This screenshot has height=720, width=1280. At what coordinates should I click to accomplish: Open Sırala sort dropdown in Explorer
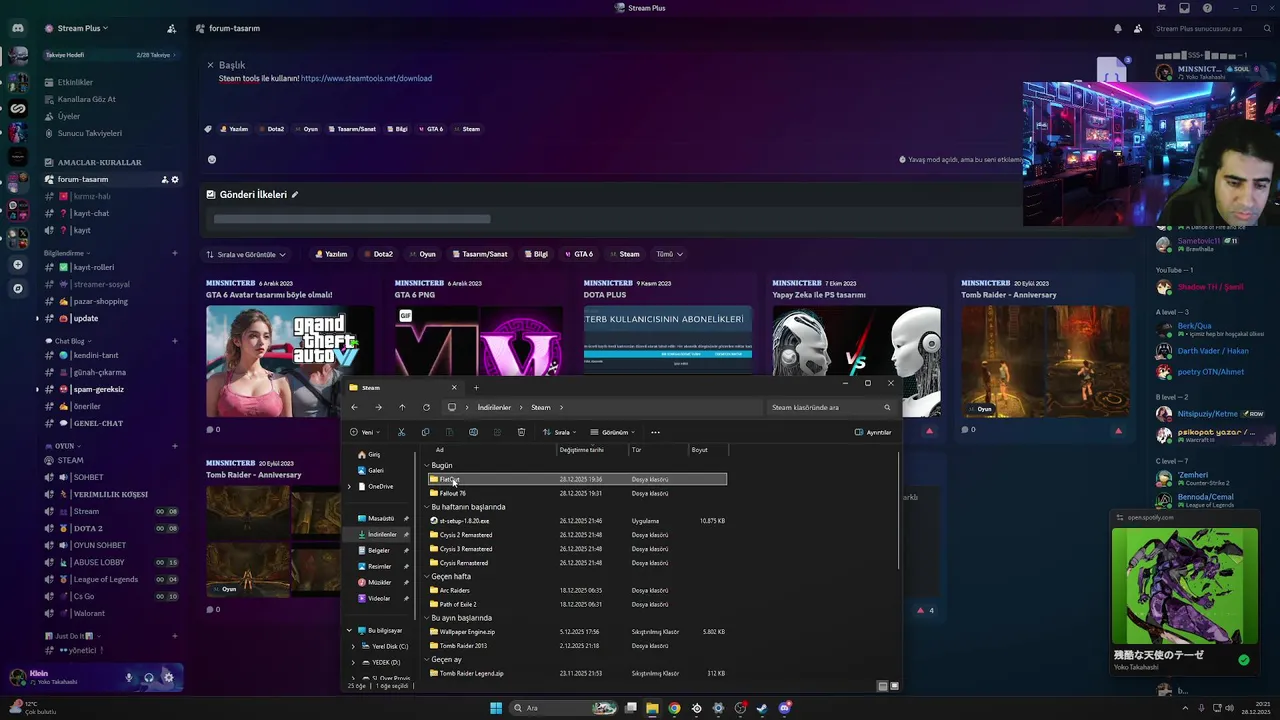(560, 432)
